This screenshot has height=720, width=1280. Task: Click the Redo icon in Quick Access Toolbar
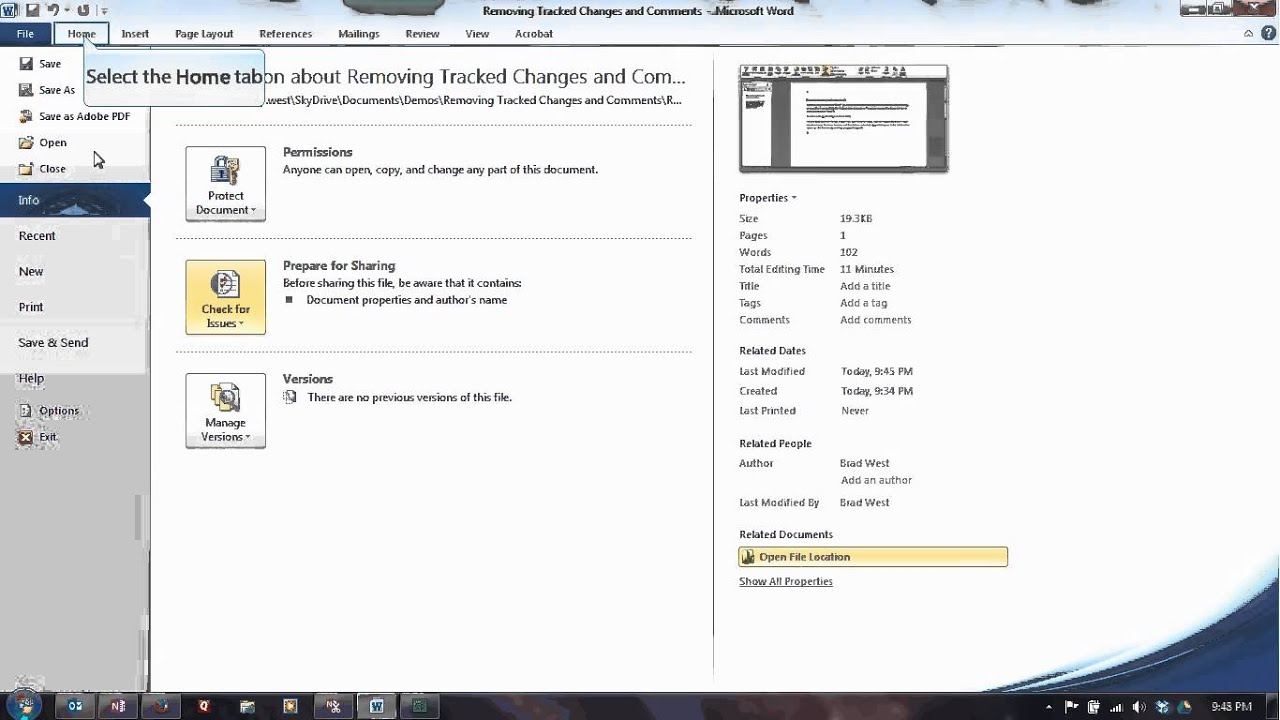83,10
